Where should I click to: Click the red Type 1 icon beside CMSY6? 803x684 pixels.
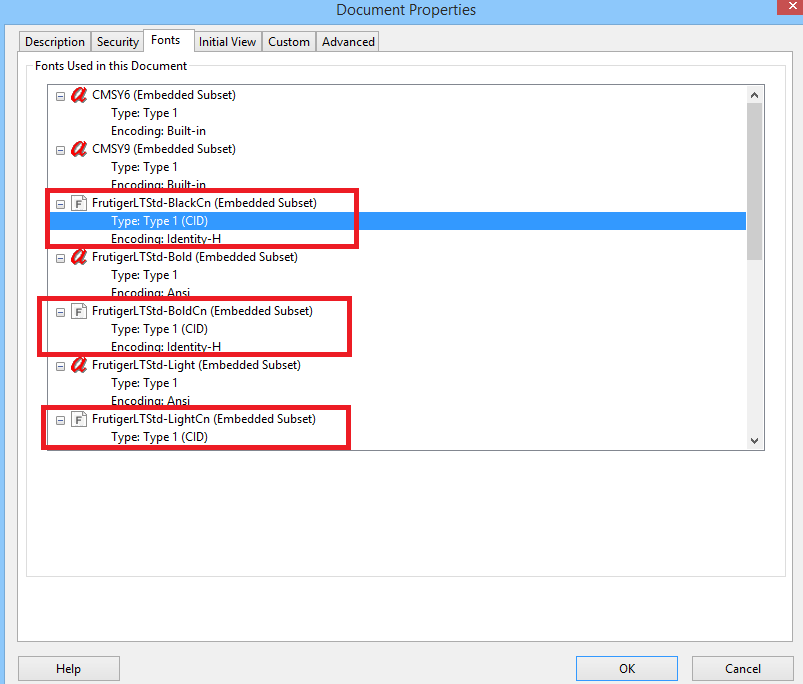tap(79, 94)
